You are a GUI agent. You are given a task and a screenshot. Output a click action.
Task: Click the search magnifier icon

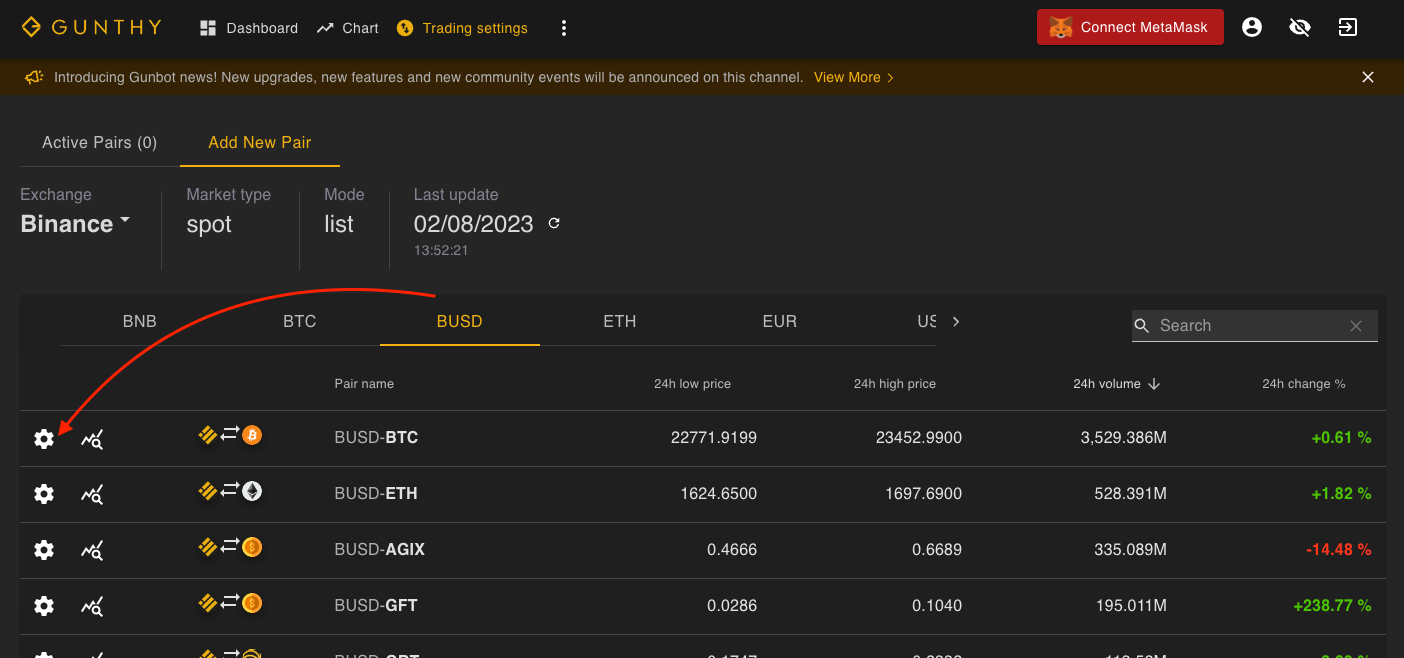(x=1142, y=326)
